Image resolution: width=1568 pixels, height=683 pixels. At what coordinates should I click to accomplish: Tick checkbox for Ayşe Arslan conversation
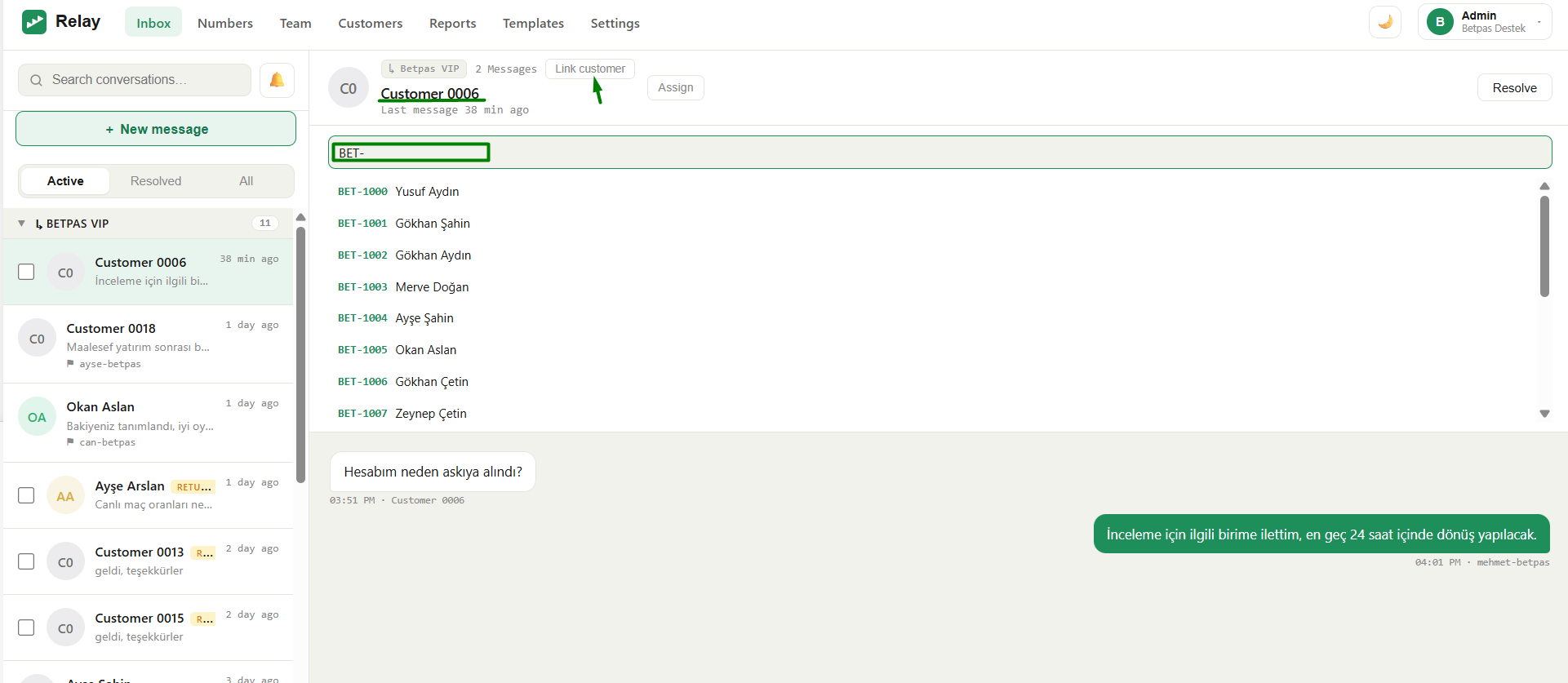(x=26, y=495)
